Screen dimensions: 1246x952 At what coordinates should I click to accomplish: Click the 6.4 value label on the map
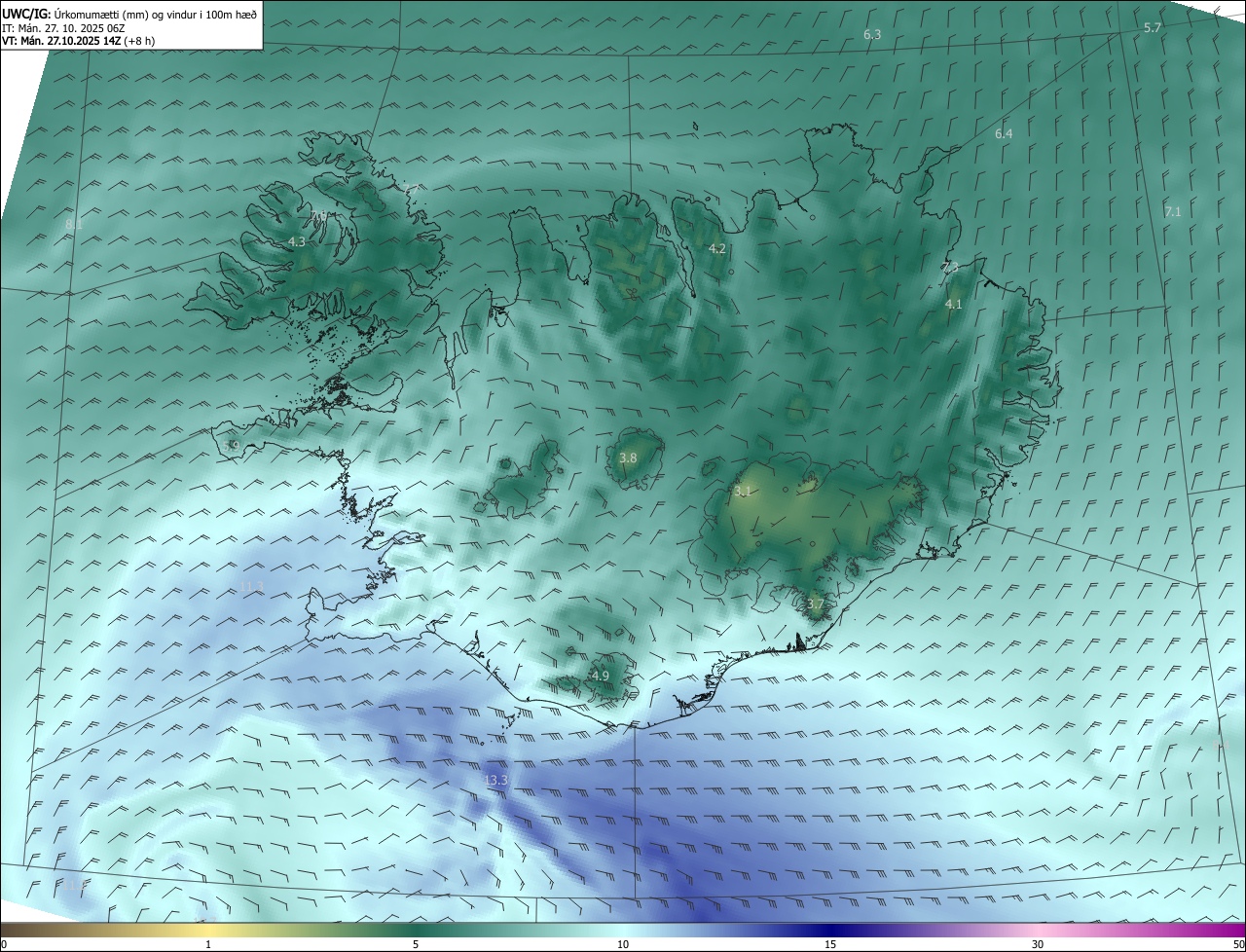point(1004,133)
